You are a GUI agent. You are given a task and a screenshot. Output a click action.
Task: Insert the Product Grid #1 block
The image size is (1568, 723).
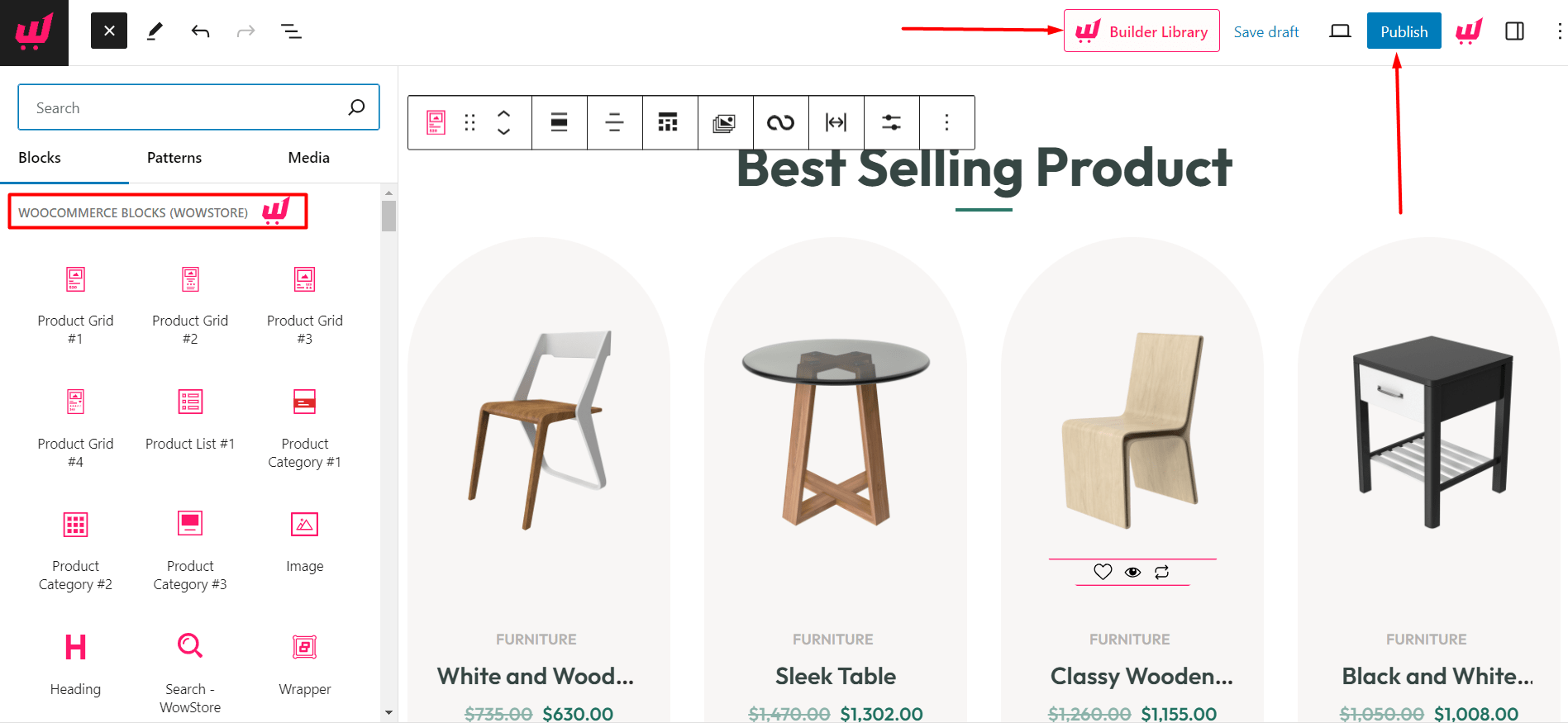(x=75, y=307)
